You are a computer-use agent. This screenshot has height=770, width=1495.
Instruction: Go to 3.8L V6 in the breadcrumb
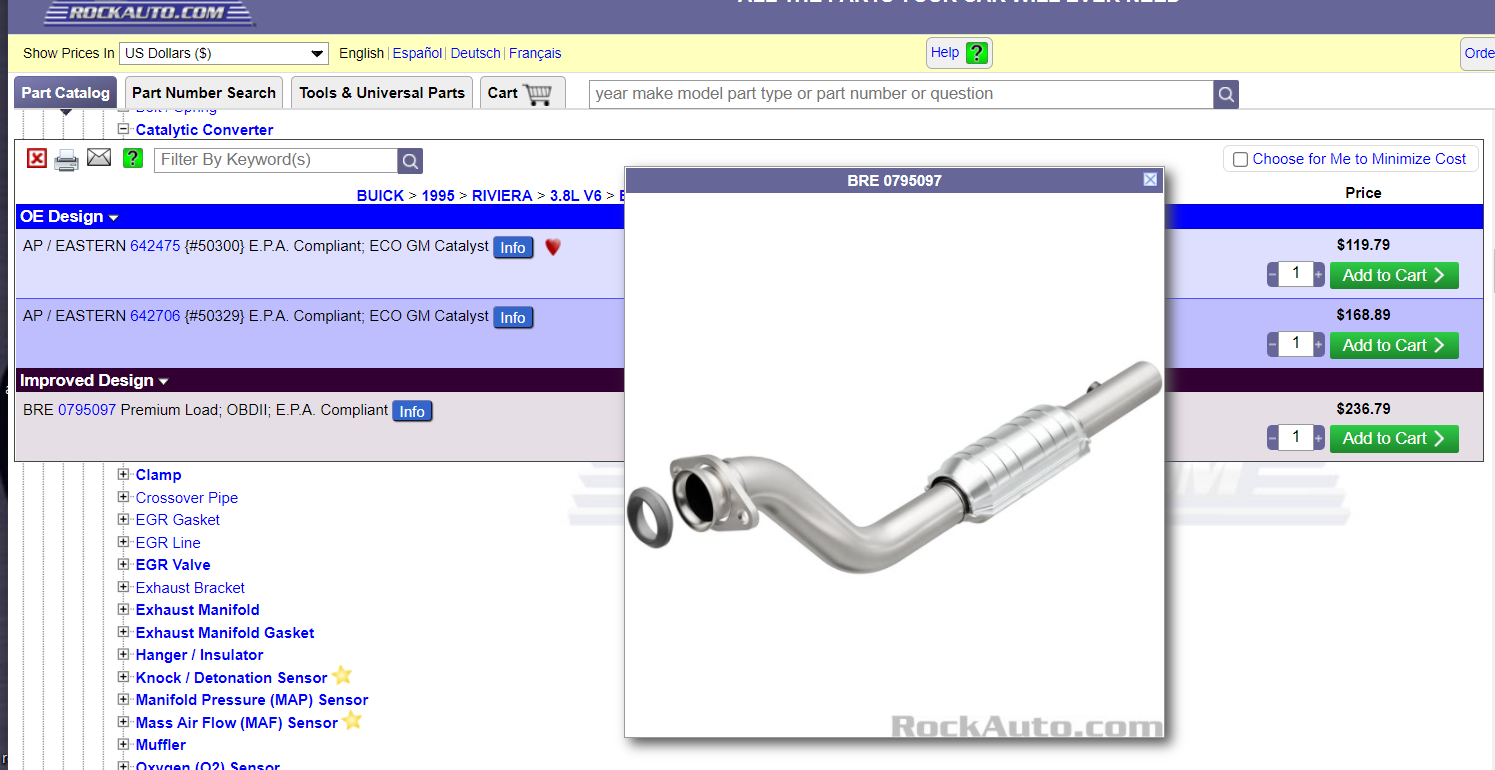[x=576, y=196]
